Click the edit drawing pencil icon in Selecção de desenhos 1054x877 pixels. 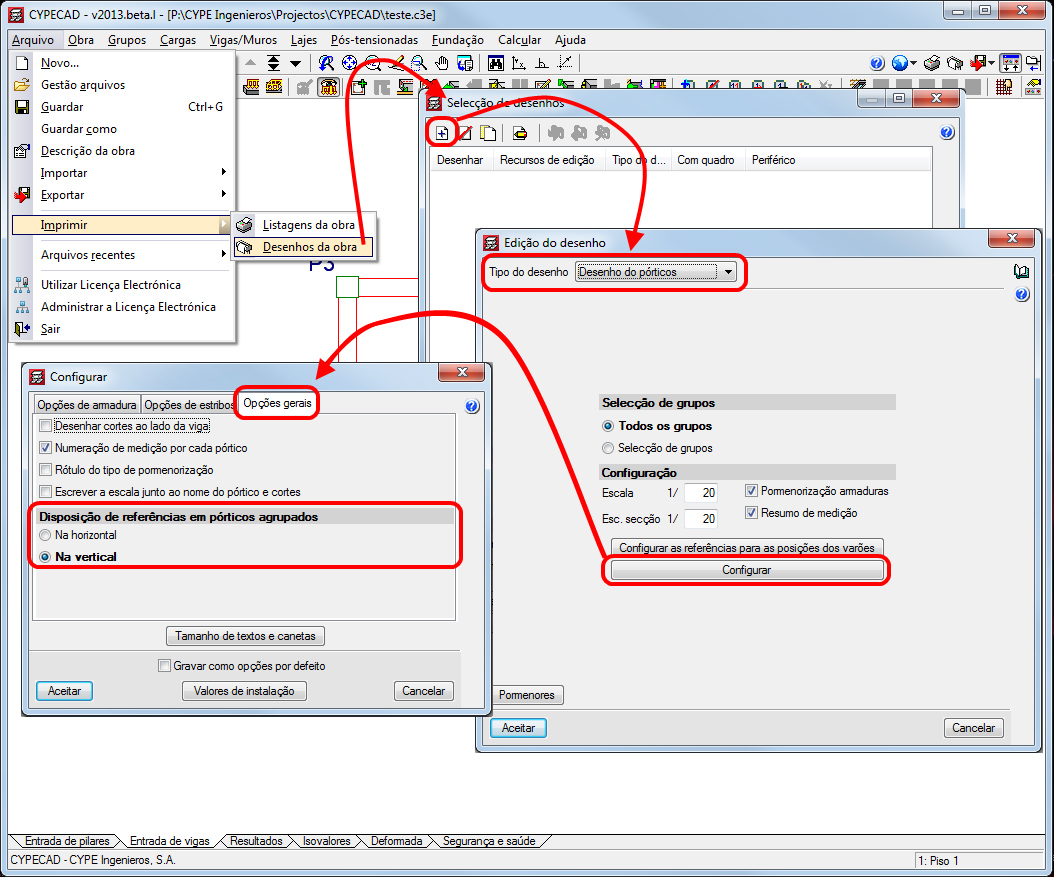(464, 133)
